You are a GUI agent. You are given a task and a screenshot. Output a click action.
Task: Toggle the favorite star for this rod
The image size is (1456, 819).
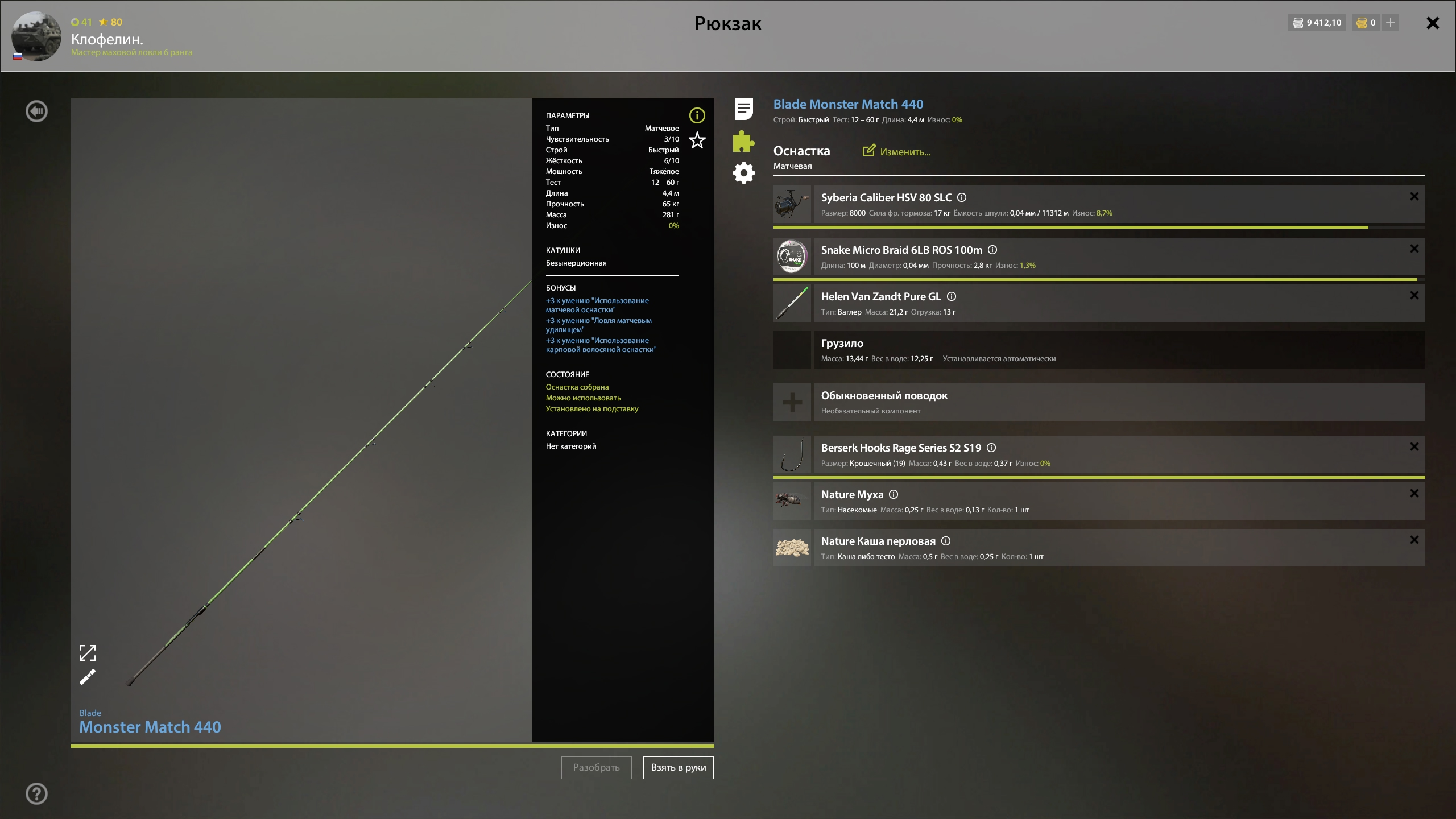pyautogui.click(x=697, y=140)
